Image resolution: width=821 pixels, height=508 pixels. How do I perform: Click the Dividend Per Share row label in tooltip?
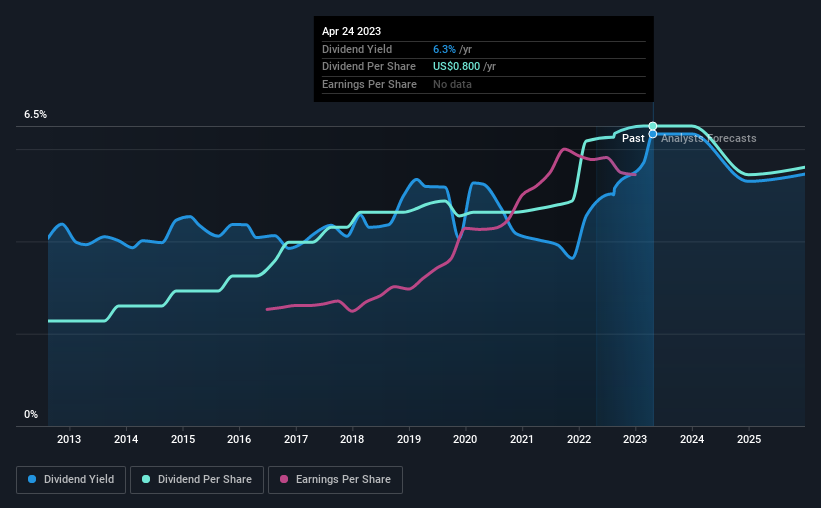click(369, 67)
